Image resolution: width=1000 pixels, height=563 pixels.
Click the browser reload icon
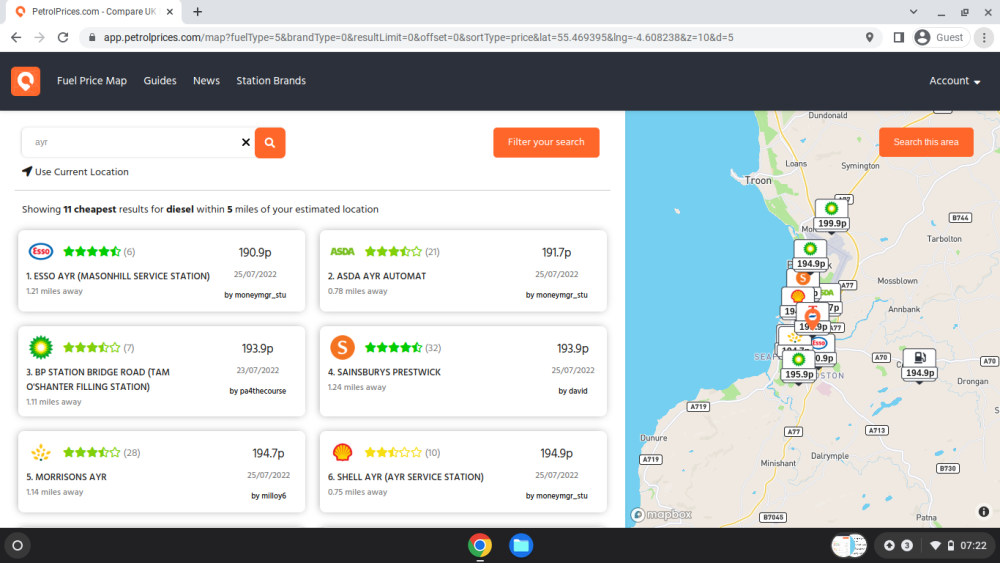point(62,38)
